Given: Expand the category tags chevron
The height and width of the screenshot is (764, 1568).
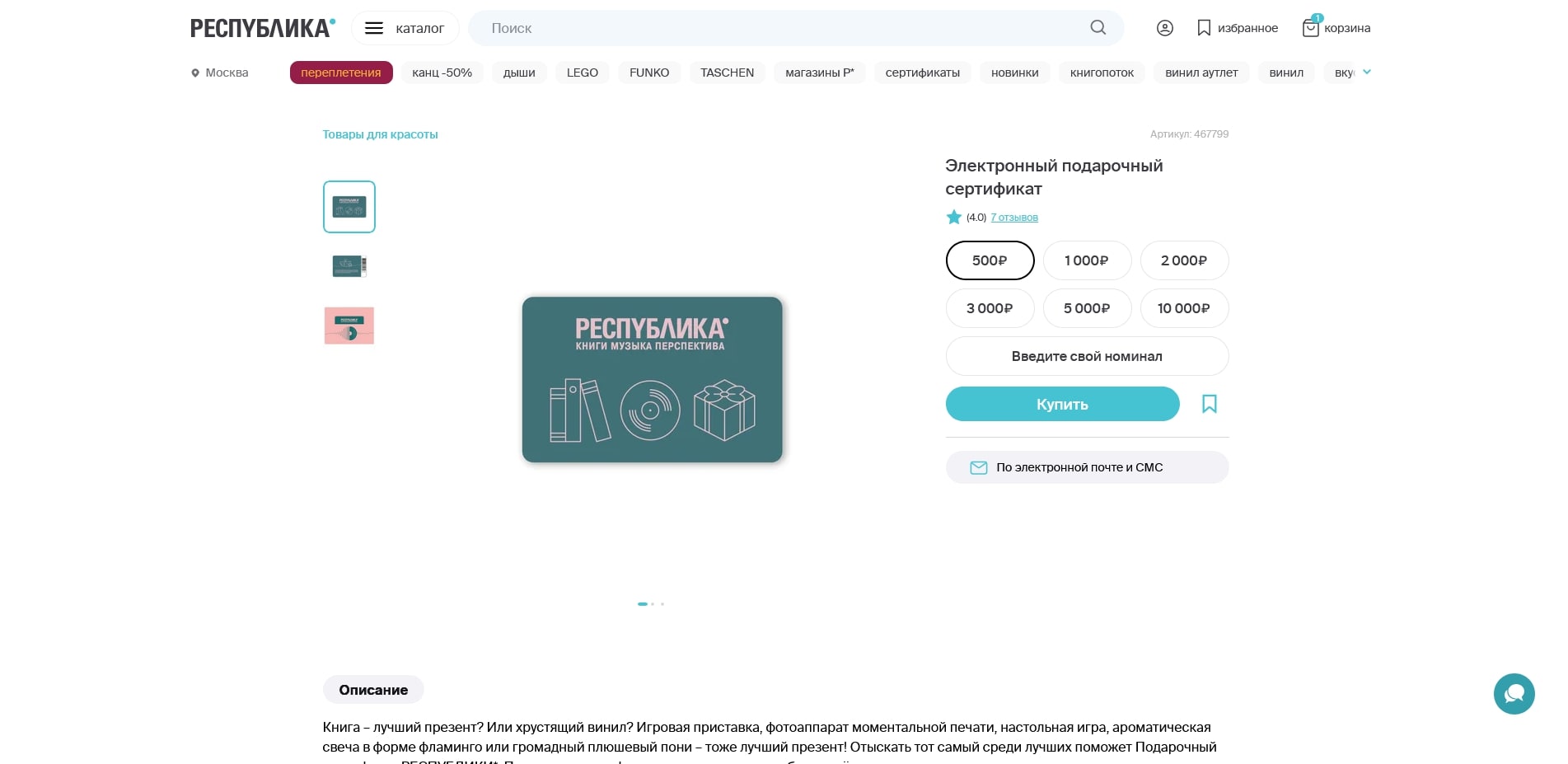Looking at the screenshot, I should click(x=1367, y=72).
